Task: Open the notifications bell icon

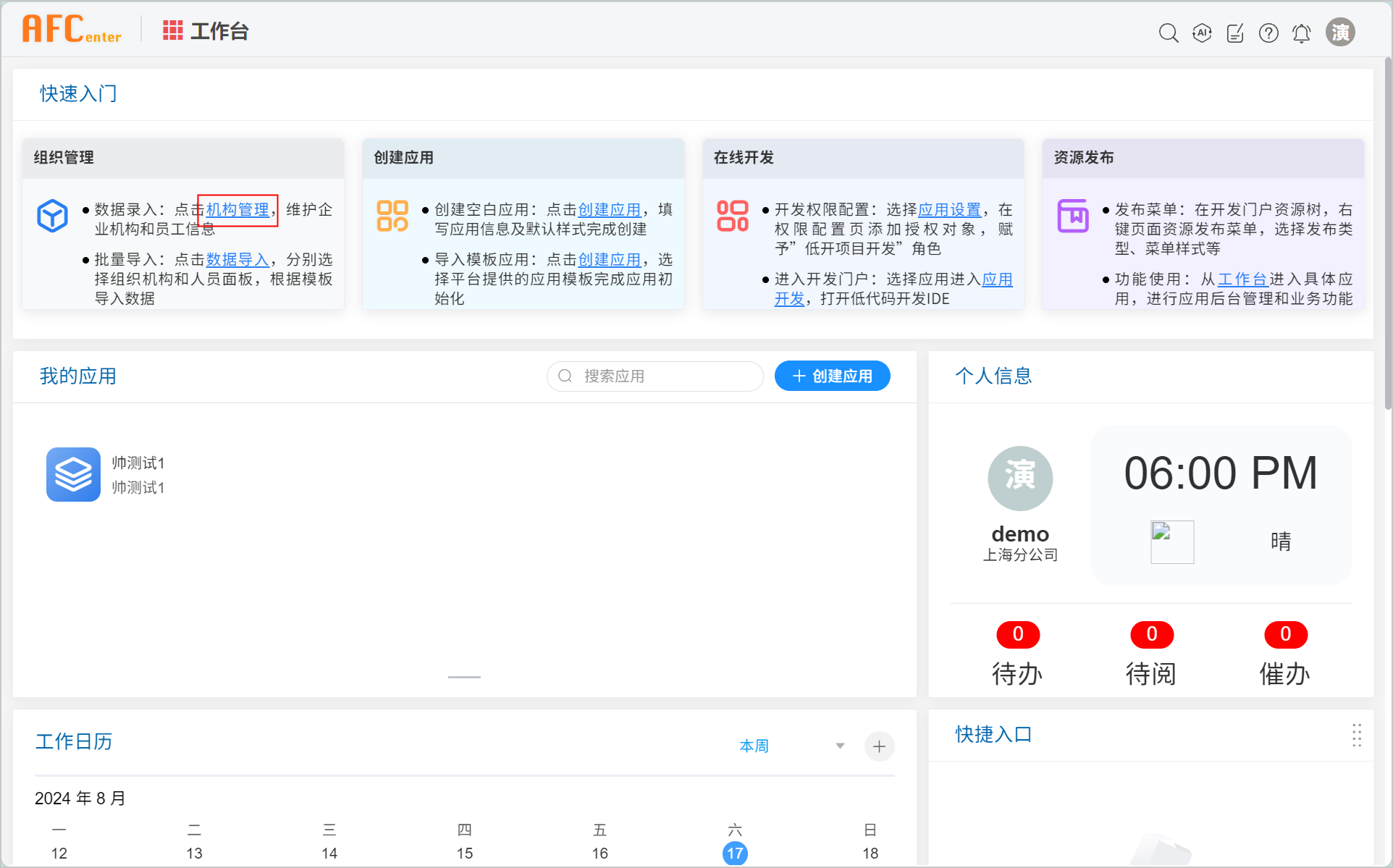Action: click(1302, 33)
